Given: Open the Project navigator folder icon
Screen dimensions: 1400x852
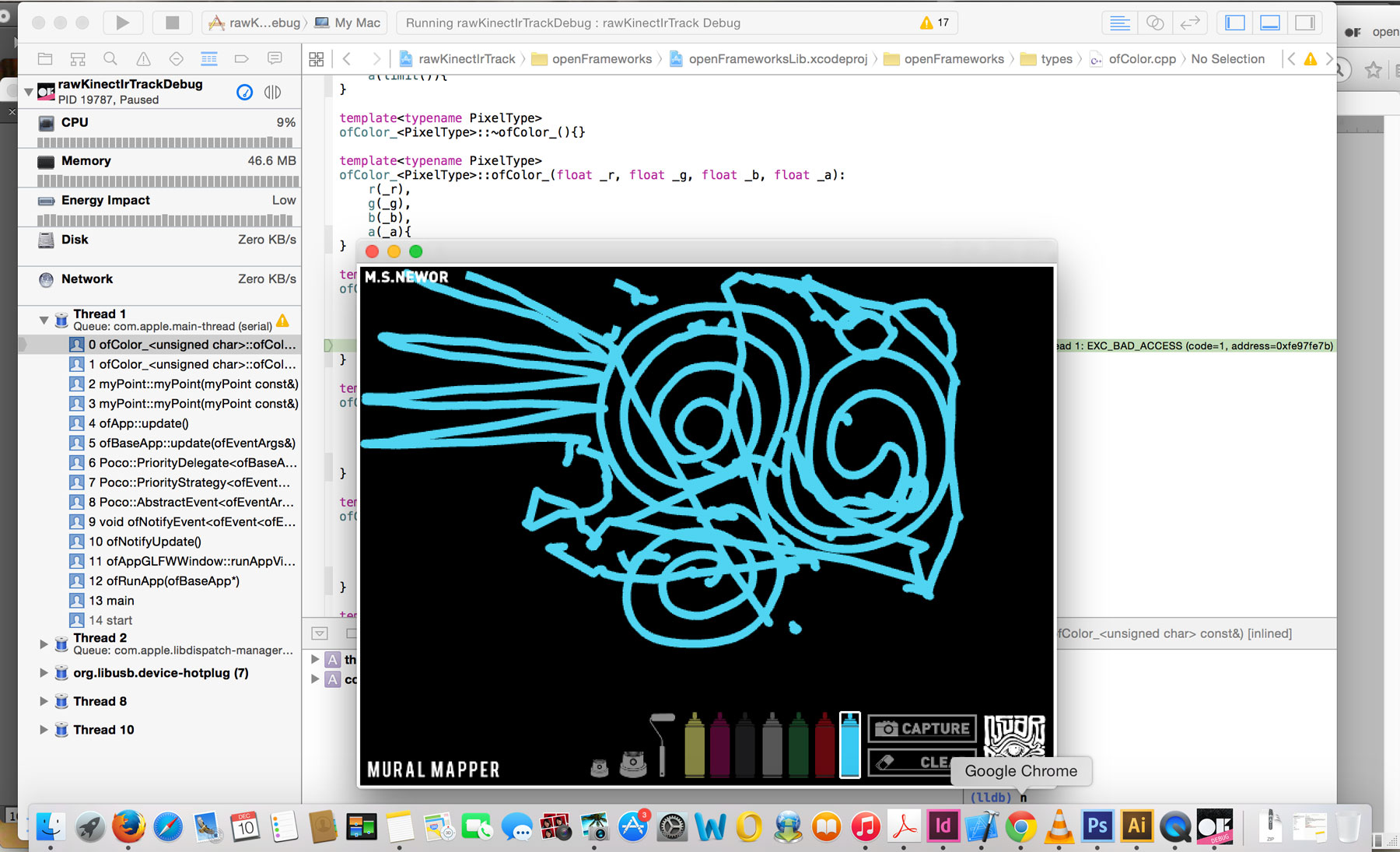Looking at the screenshot, I should click(x=45, y=58).
